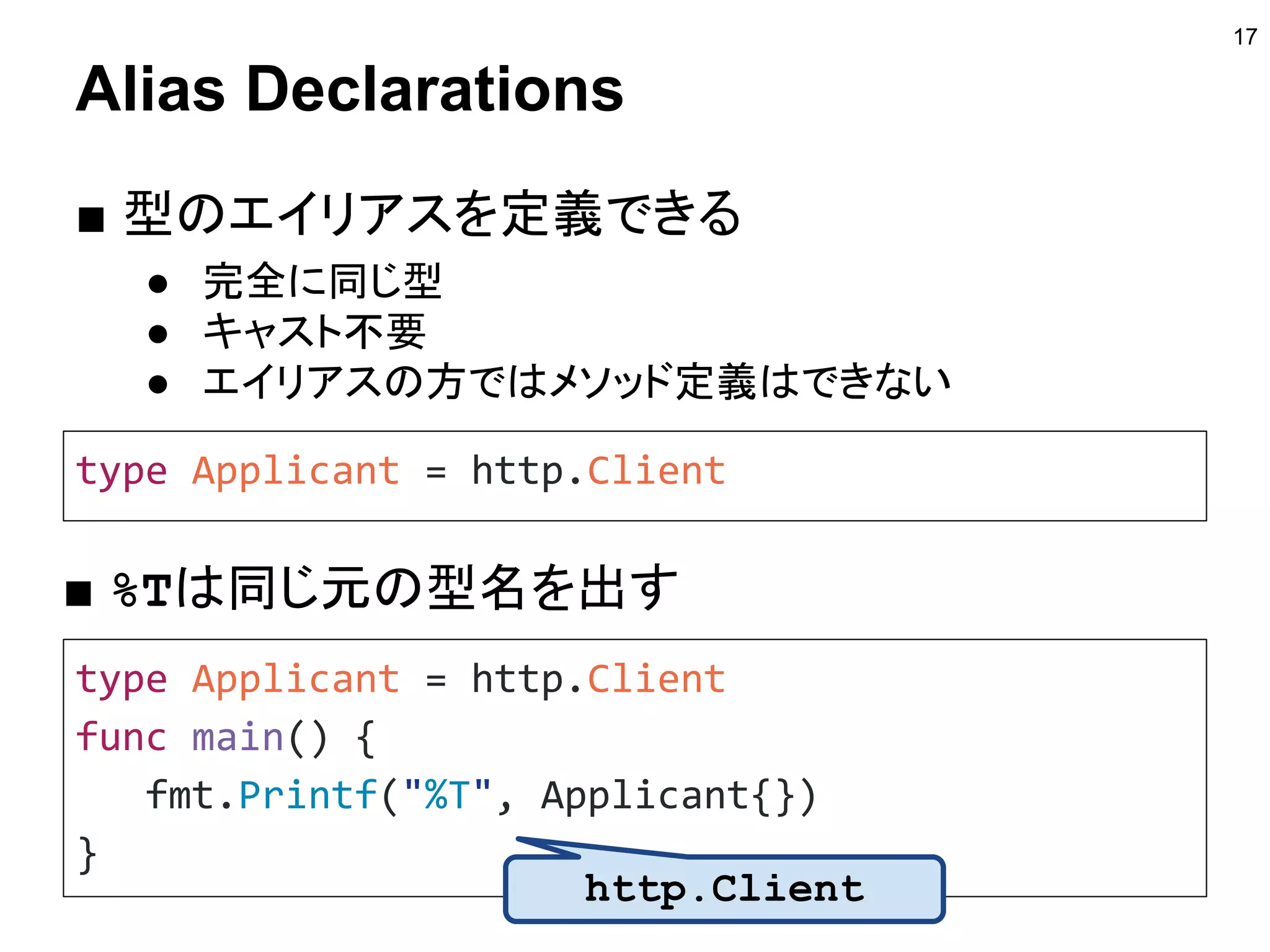
Task: Click the bullet text 'キャスト不要'
Action: [x=314, y=331]
